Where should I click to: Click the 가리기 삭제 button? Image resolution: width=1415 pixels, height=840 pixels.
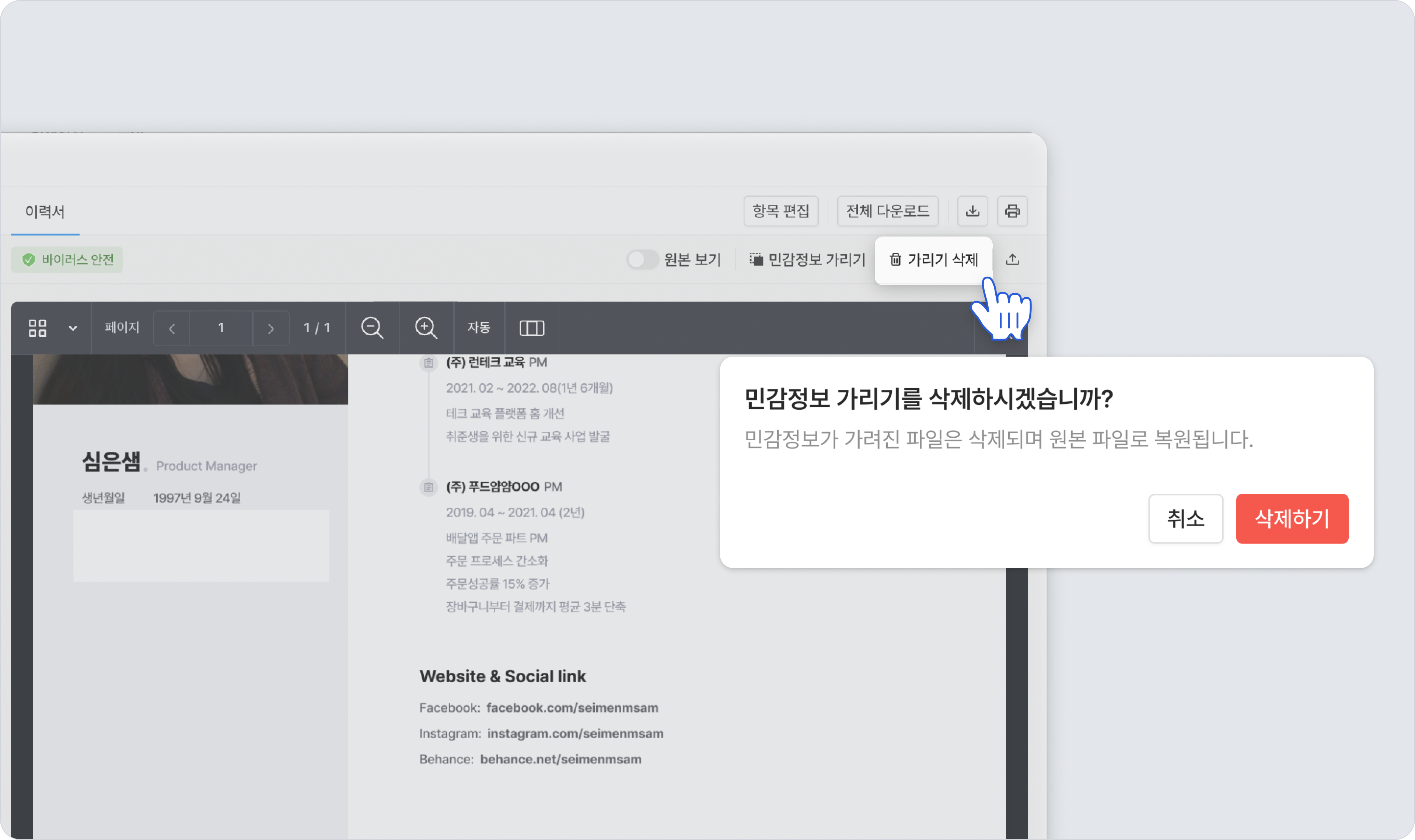coord(933,260)
